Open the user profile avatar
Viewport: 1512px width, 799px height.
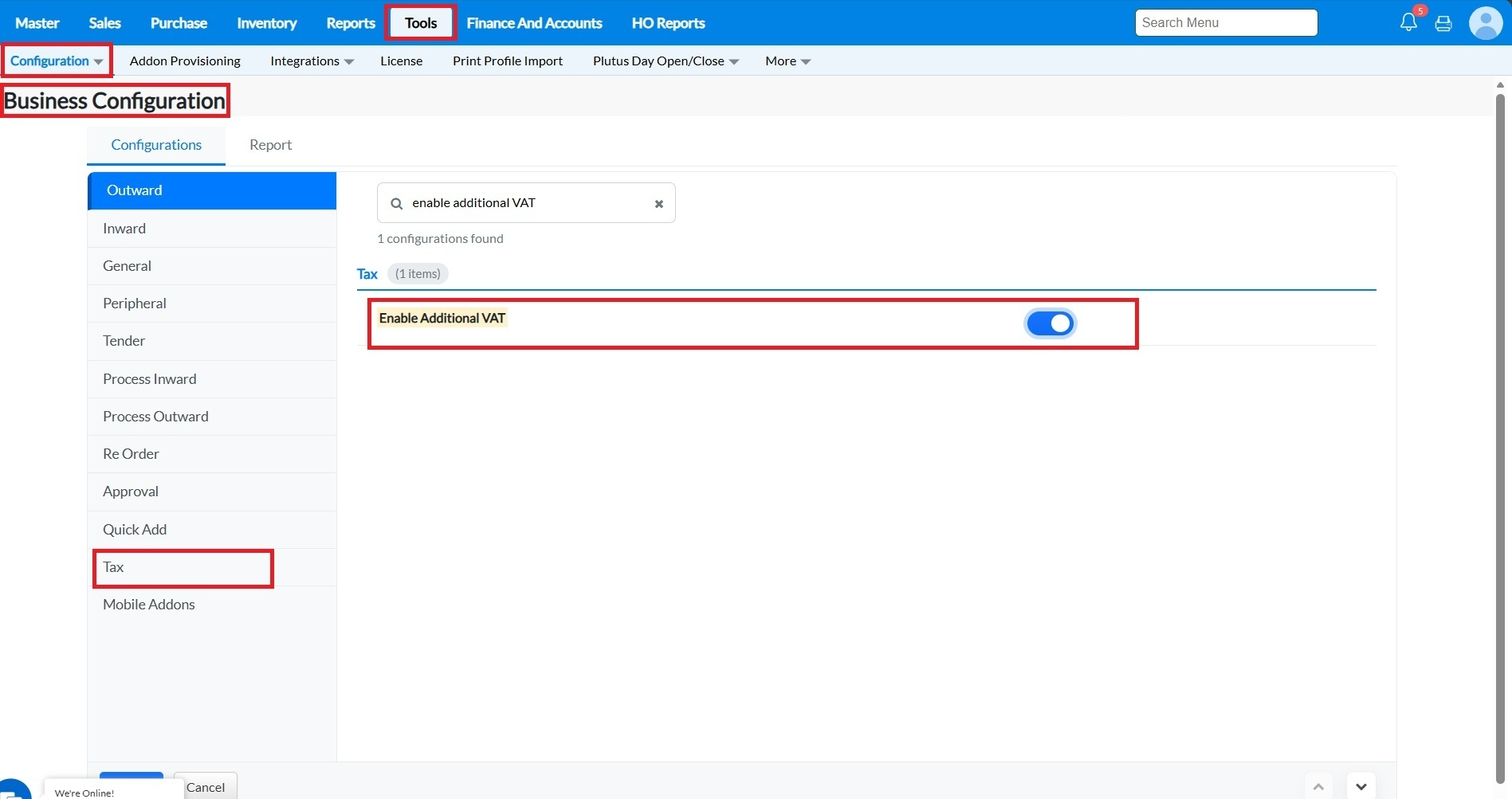click(1485, 22)
